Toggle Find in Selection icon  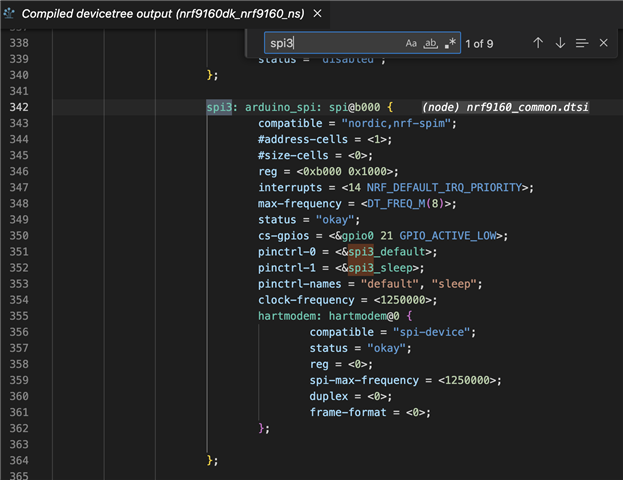582,43
